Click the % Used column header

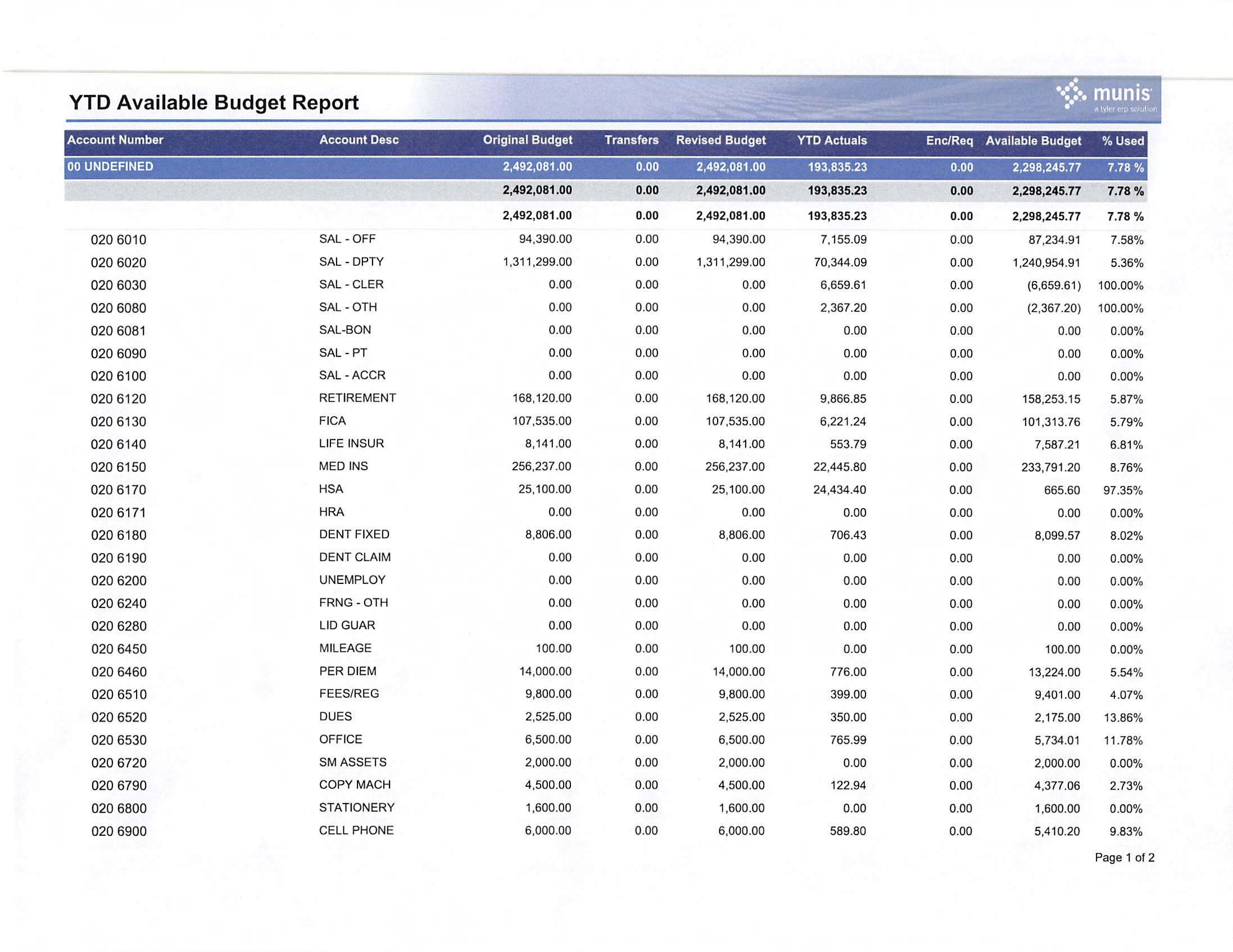(x=1123, y=140)
